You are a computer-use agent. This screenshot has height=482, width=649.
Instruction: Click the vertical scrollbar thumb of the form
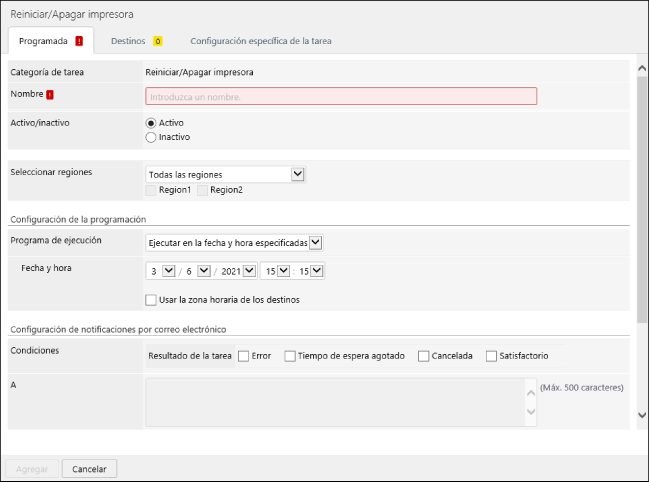pyautogui.click(x=641, y=200)
